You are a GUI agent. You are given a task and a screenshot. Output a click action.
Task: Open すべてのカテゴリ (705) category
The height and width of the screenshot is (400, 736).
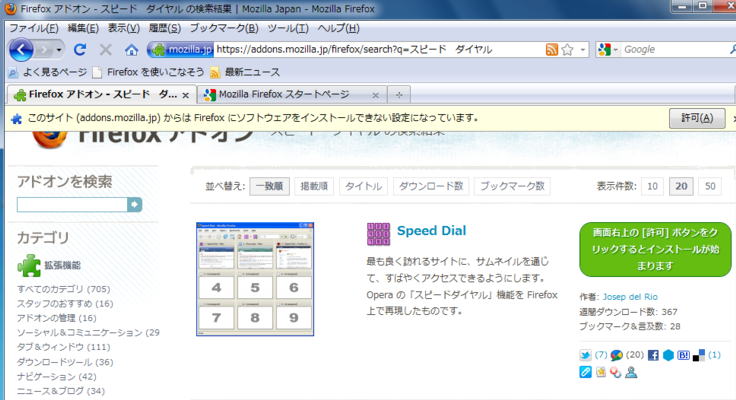pos(63,289)
